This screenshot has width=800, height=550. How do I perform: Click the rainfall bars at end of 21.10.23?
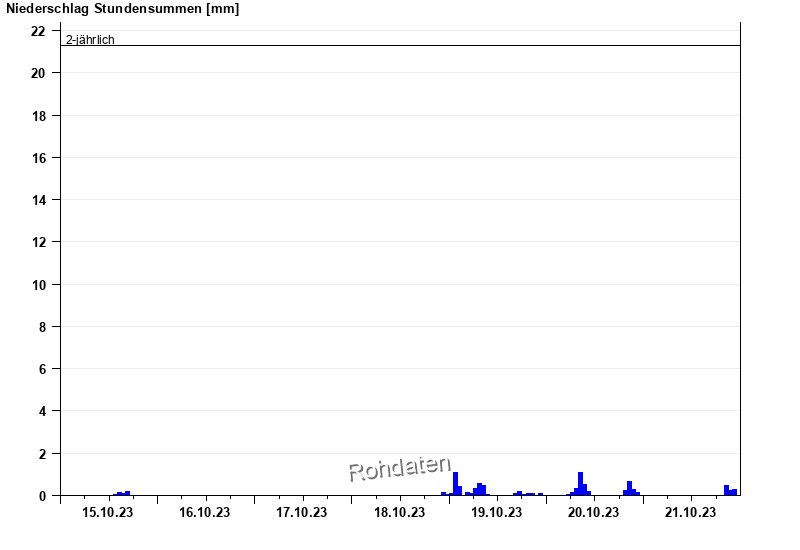point(731,490)
